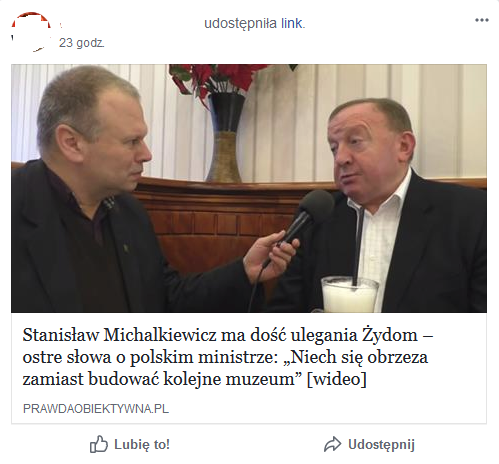Open the "link" word in the post header

point(293,23)
